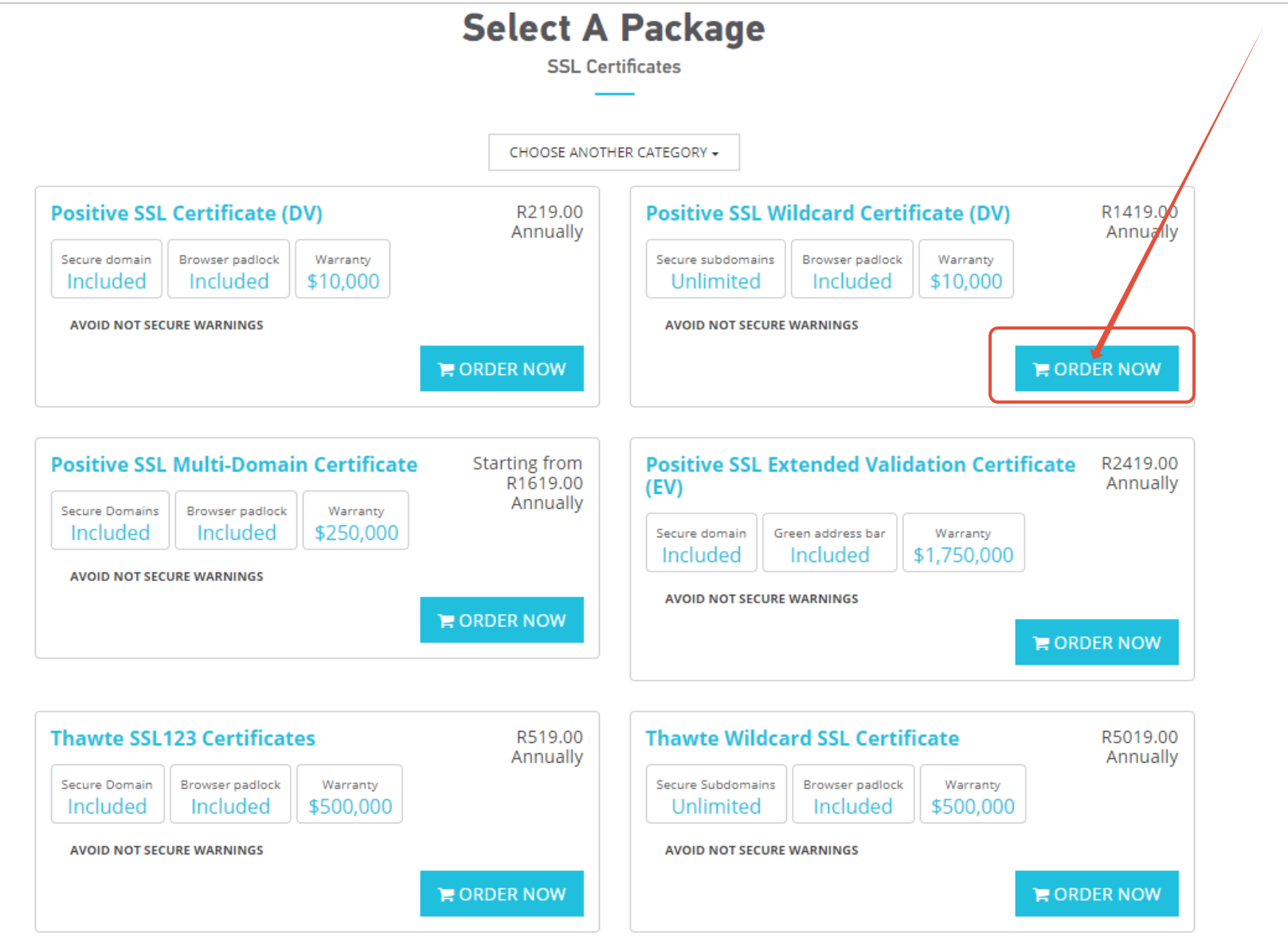Click Avoid Not Secure Warnings in Thawte SSL123
This screenshot has width=1288, height=945.
pyautogui.click(x=166, y=850)
